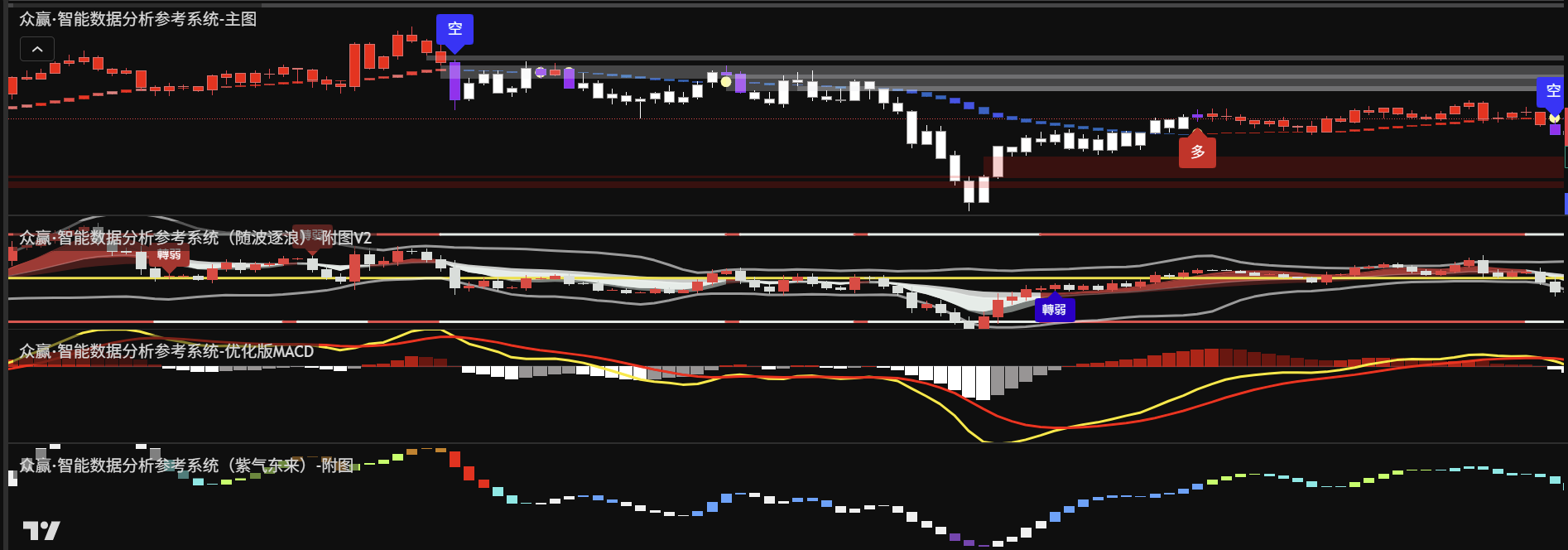
Task: Click the purple block at the 紫气东来 bottom
Action: 969,543
